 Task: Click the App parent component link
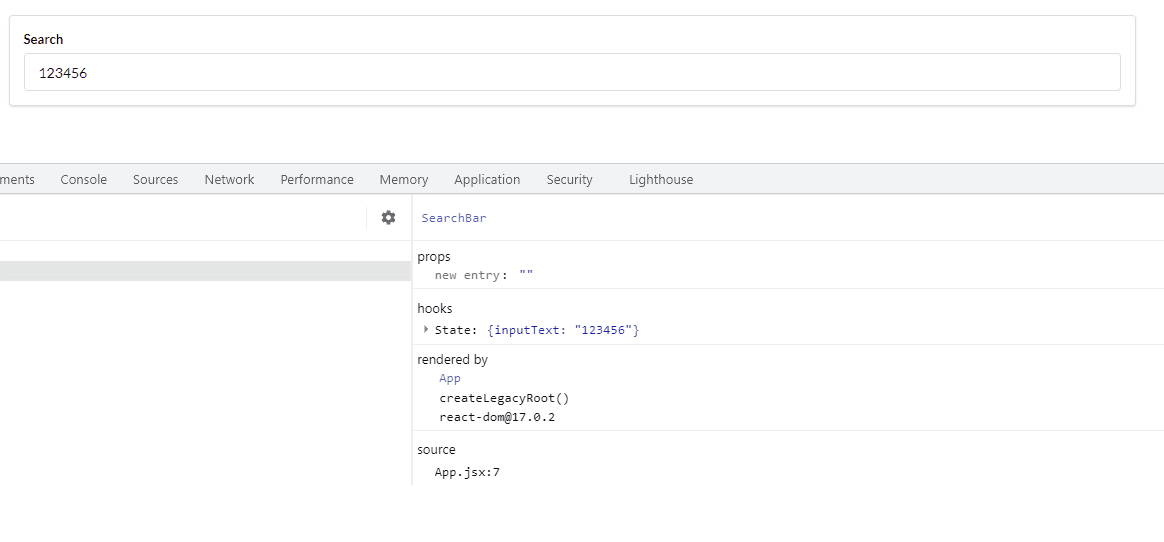[450, 378]
